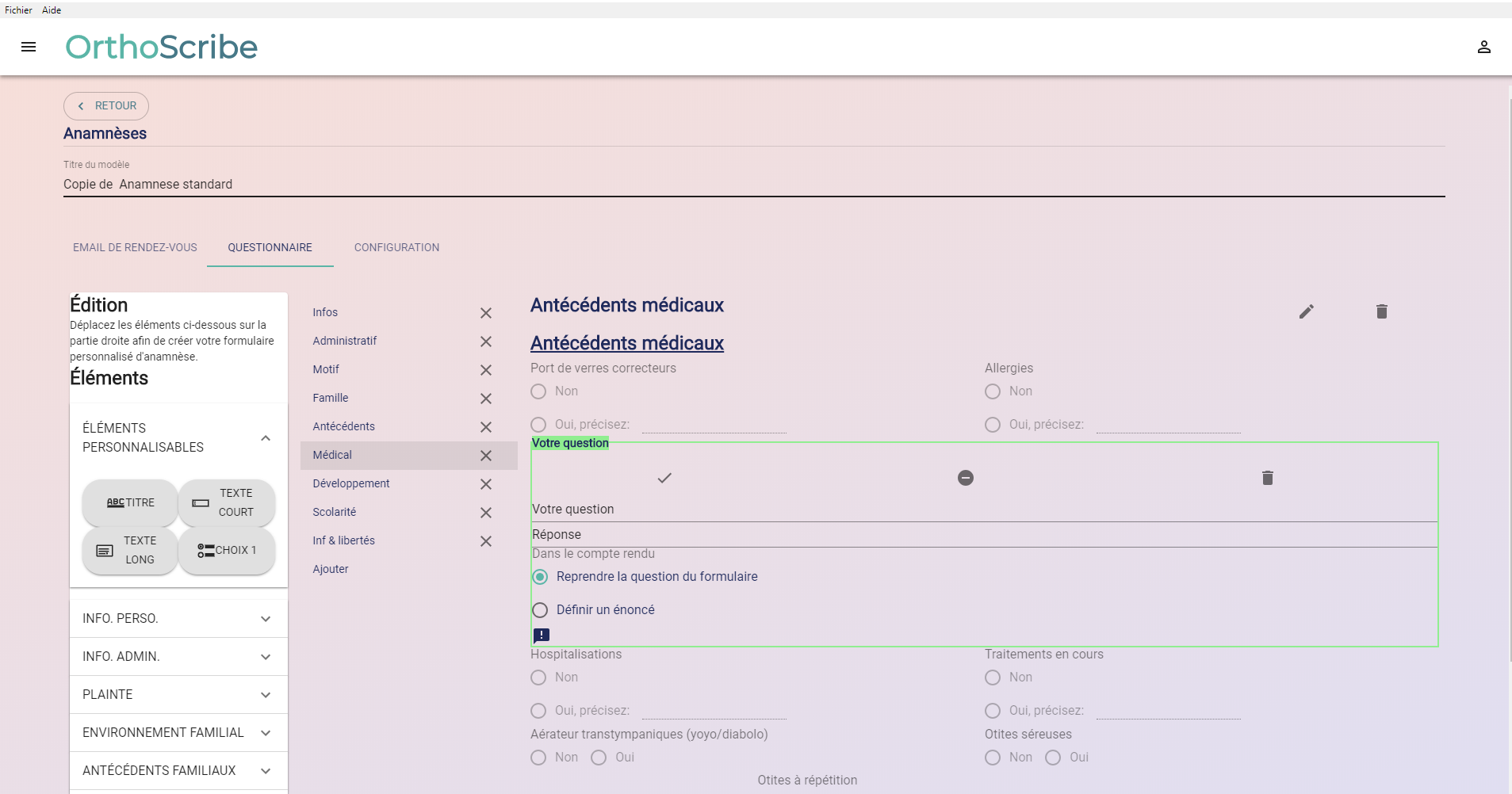Image resolution: width=1512 pixels, height=794 pixels.
Task: Open the Email de rendez-vous tab
Action: [135, 247]
